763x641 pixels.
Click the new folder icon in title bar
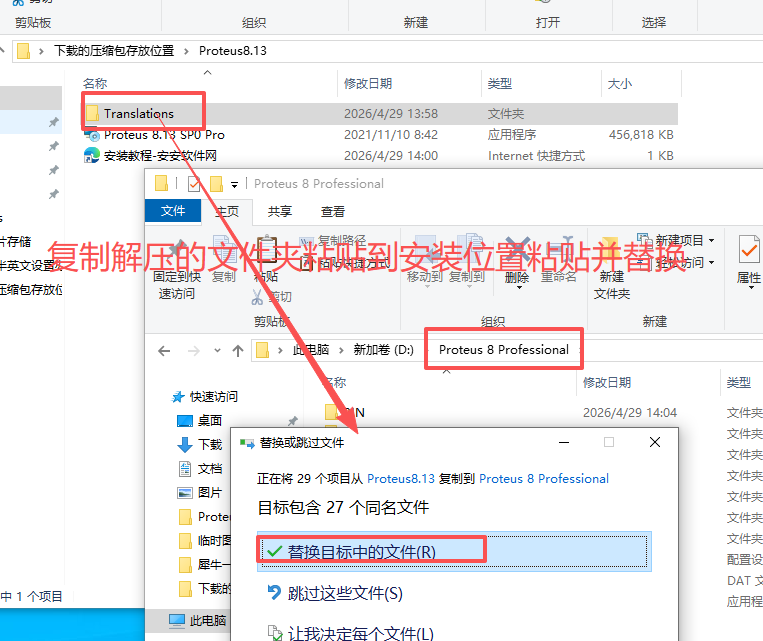(x=216, y=184)
